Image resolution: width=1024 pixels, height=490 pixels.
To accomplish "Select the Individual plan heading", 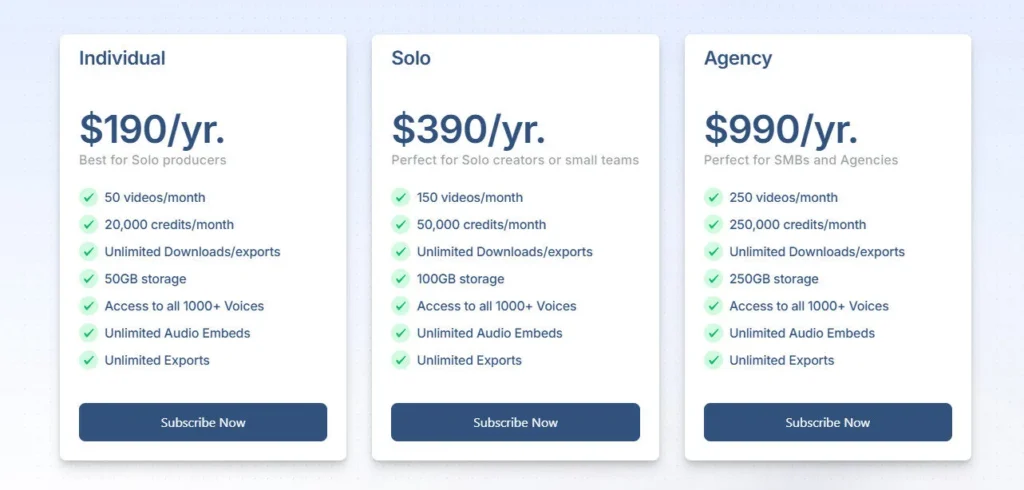I will tap(122, 58).
